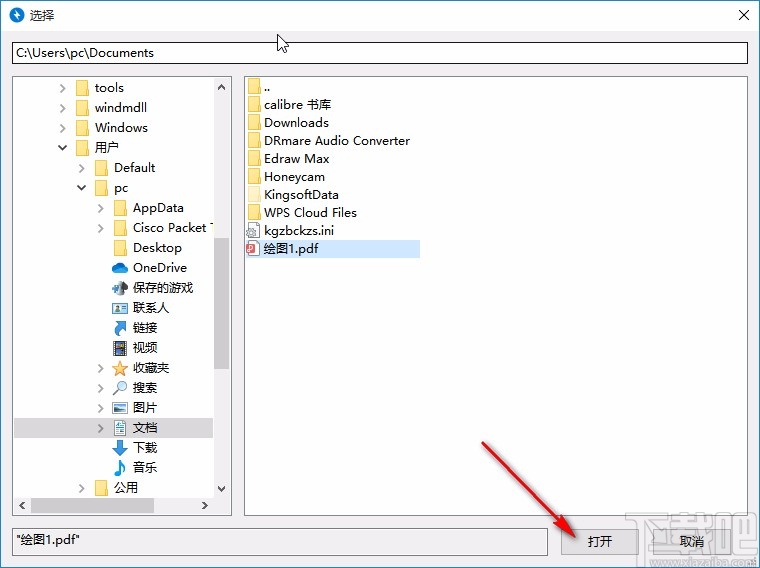Collapse the pc tree node

tap(81, 188)
